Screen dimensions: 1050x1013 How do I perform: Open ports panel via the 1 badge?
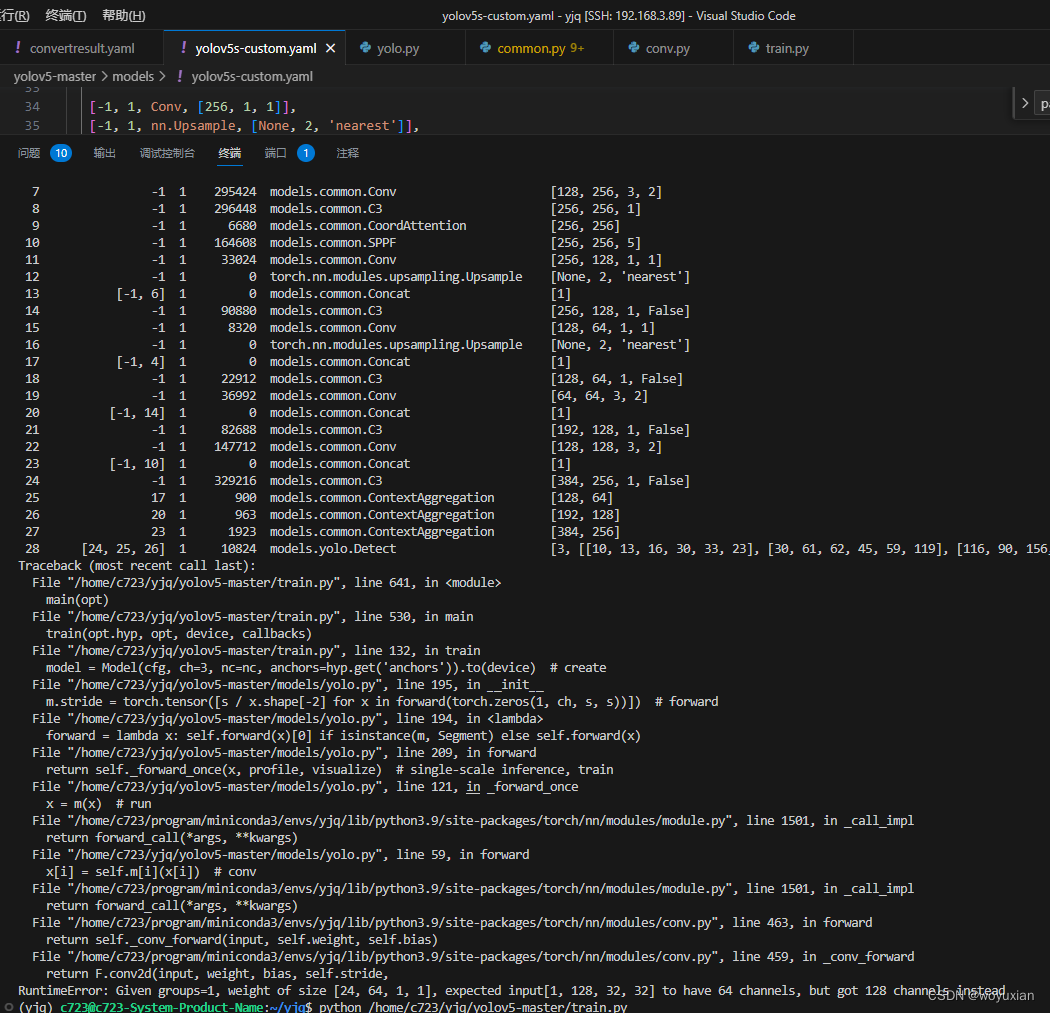[305, 152]
